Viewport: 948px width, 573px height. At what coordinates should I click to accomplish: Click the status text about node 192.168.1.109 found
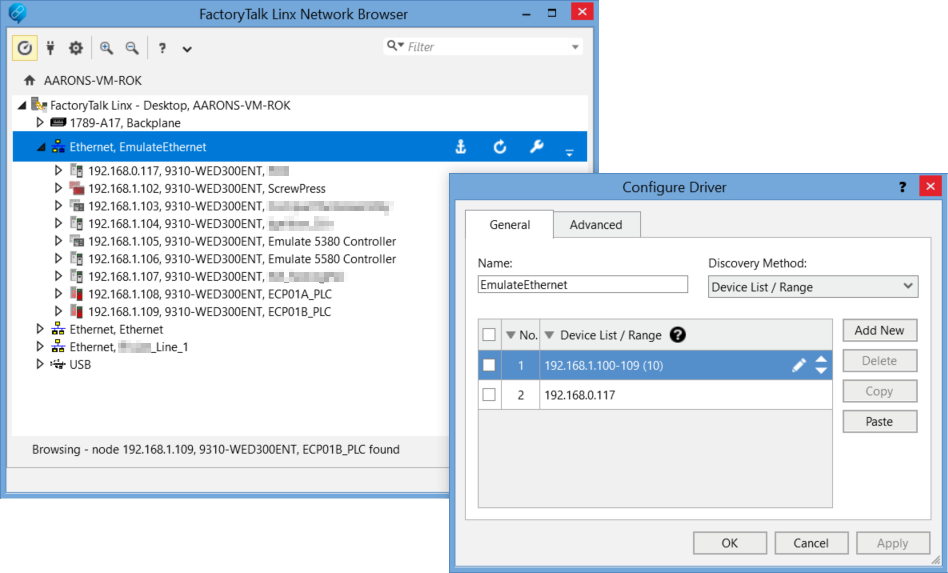[216, 449]
